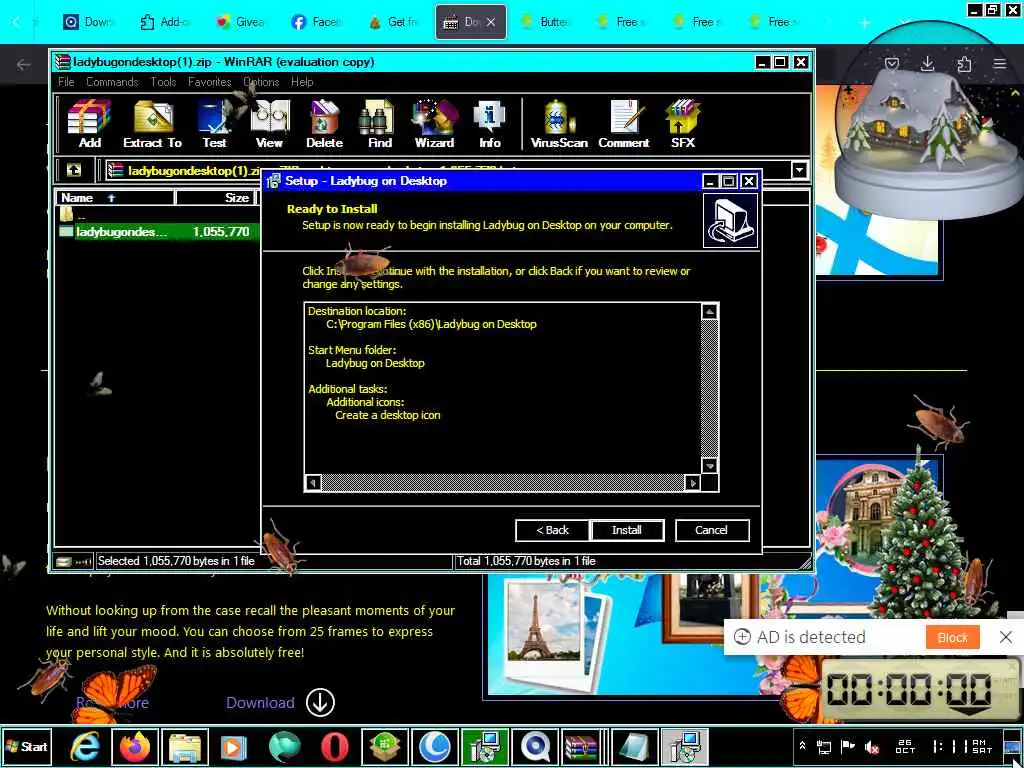The height and width of the screenshot is (768, 1024).
Task: Click the Test archive icon in WinRAR
Action: coord(214,124)
